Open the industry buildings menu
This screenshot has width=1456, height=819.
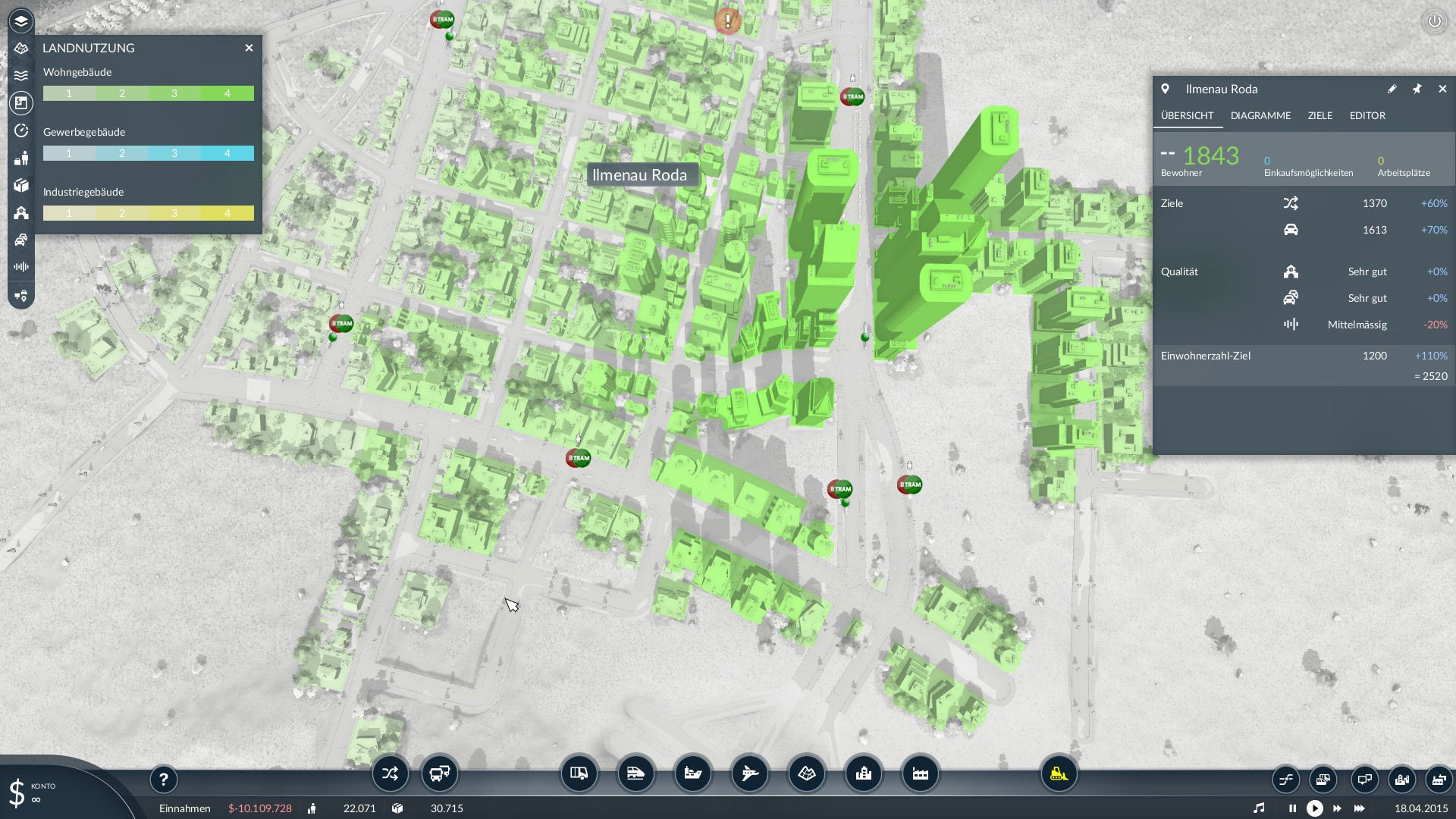(x=920, y=773)
